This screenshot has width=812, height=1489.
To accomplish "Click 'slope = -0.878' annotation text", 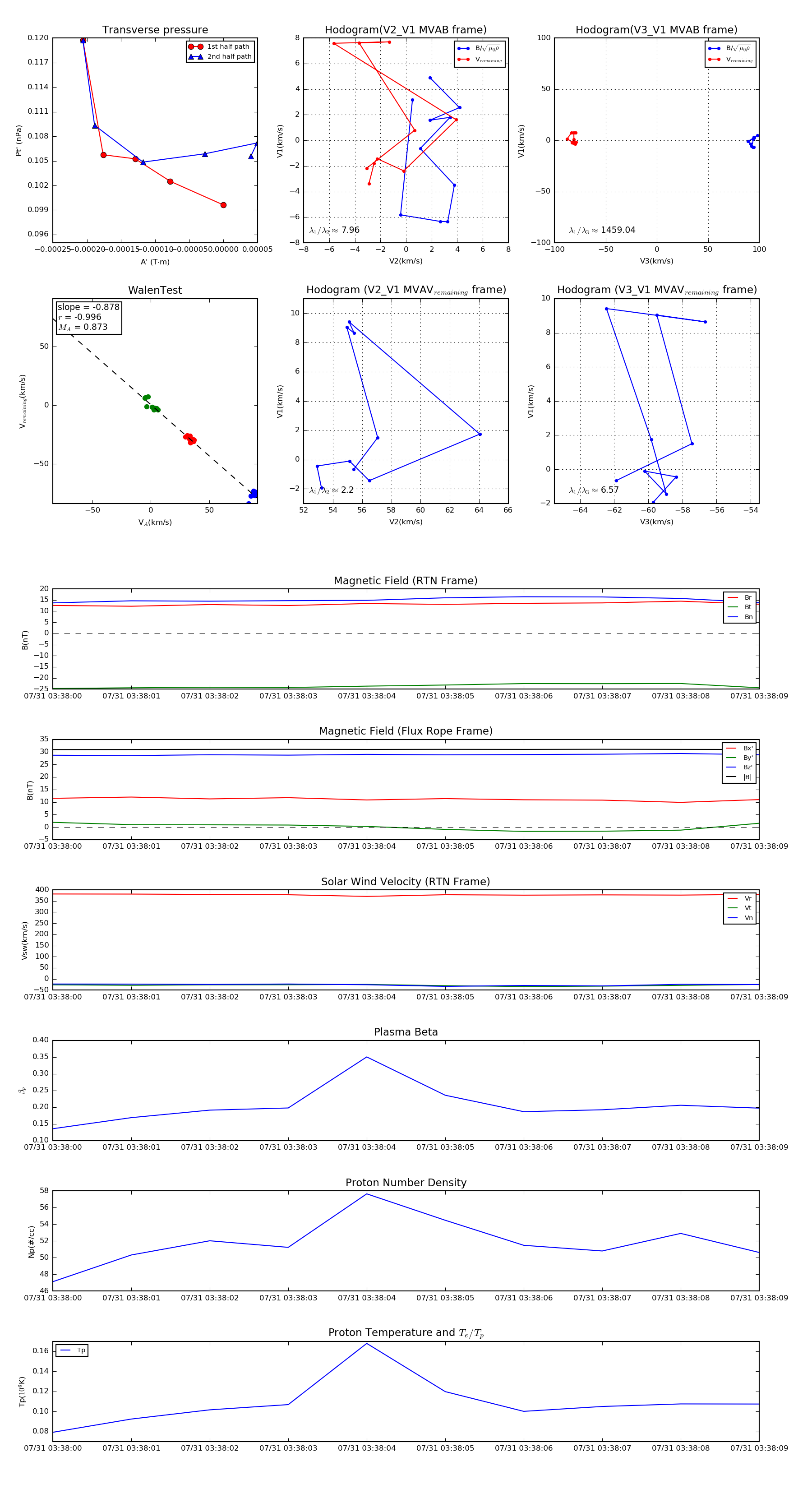I will pos(88,307).
